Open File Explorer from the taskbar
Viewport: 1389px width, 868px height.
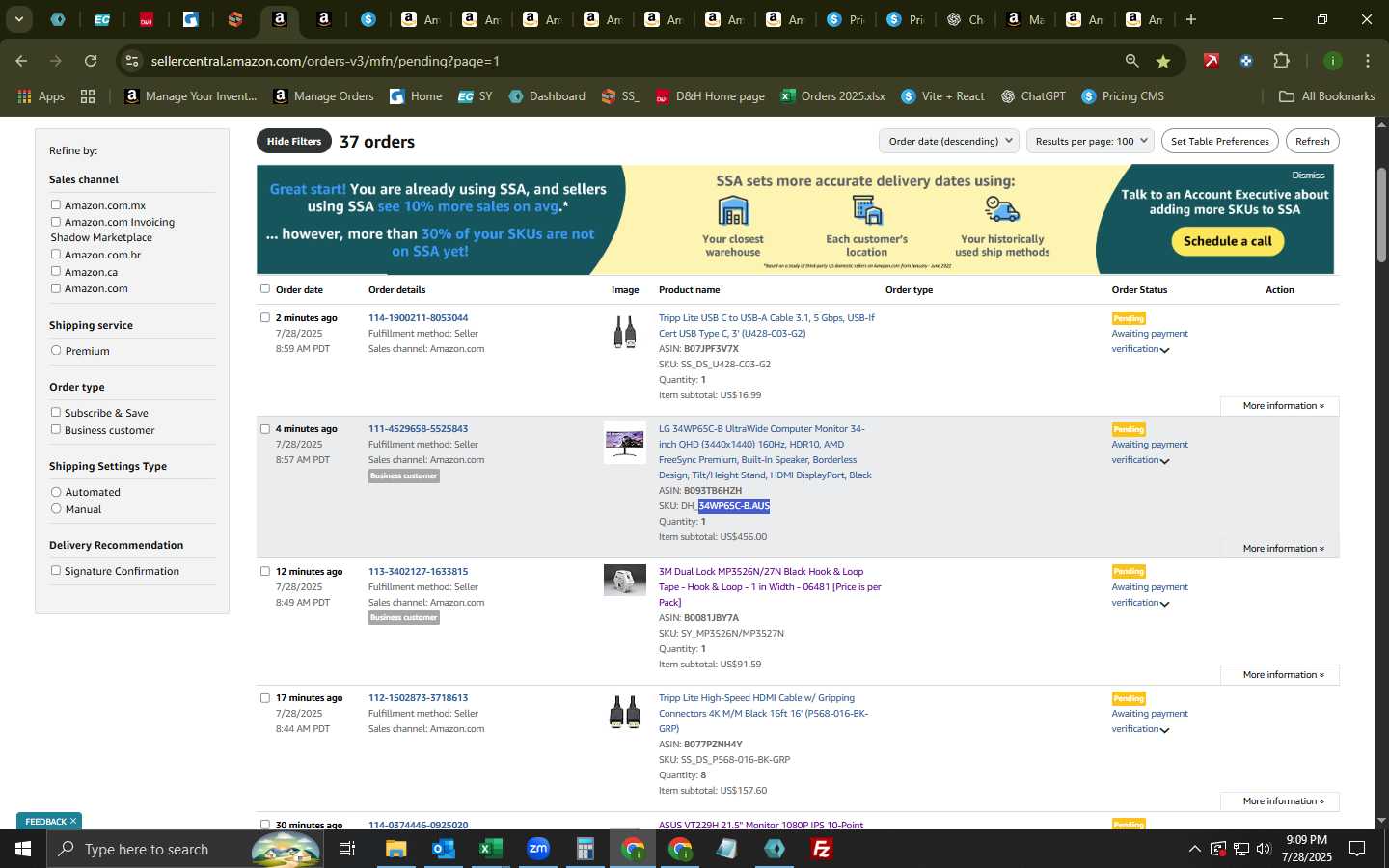395,849
